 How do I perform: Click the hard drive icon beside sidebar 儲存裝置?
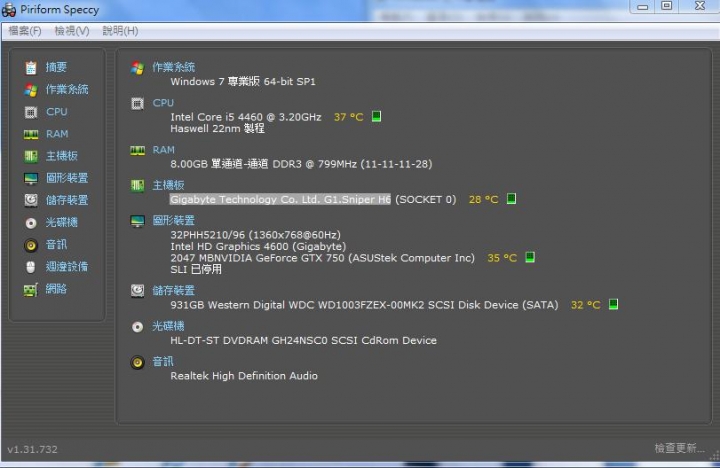click(31, 200)
